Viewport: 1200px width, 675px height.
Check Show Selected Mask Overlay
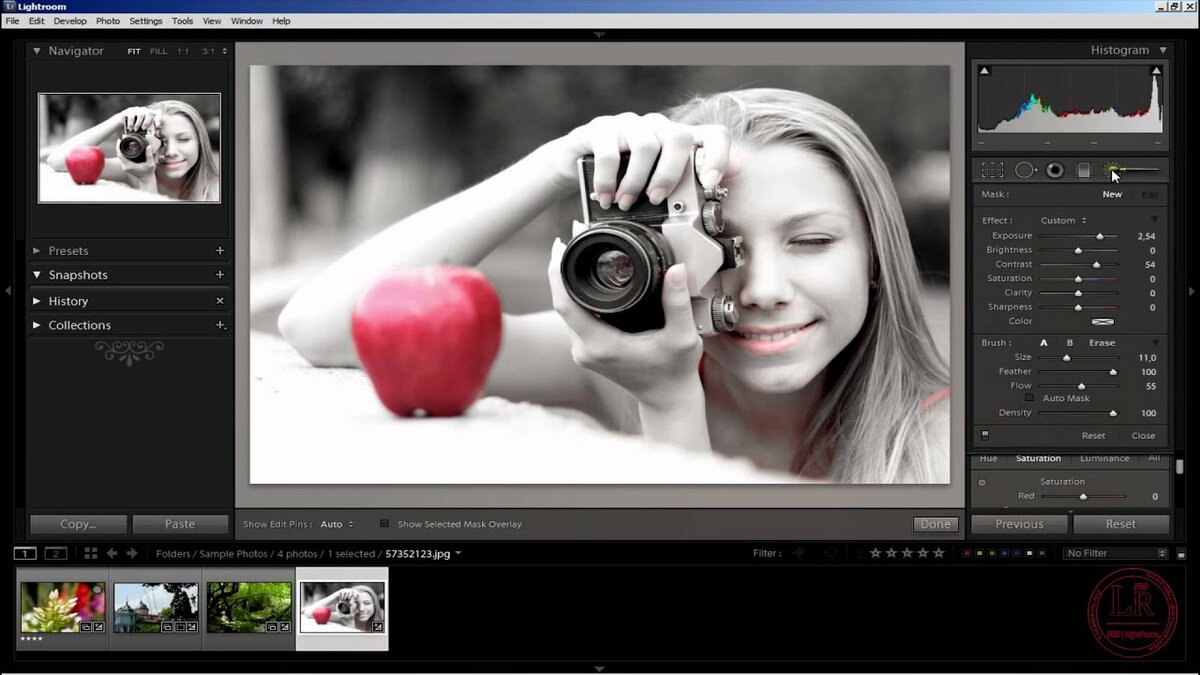point(384,524)
